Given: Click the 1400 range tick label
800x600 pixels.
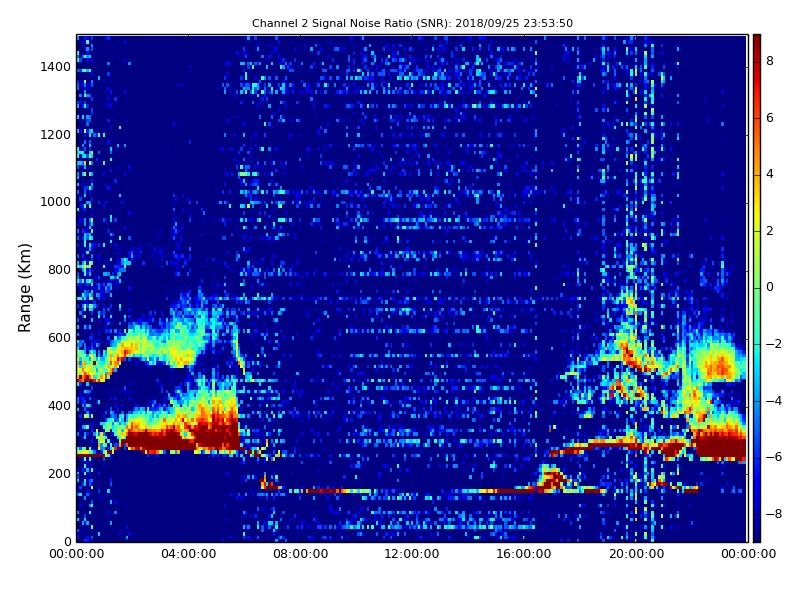Looking at the screenshot, I should (56, 67).
